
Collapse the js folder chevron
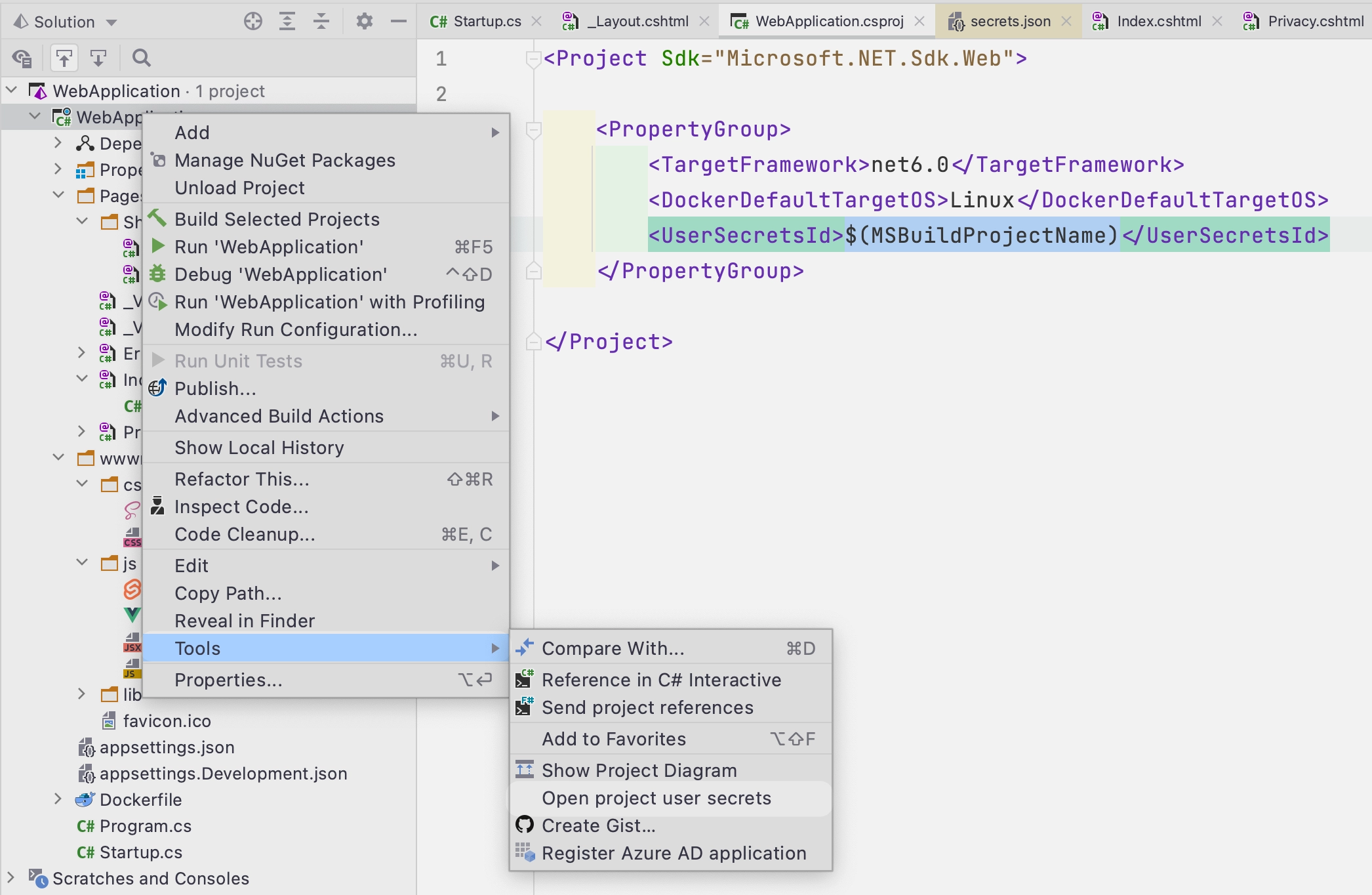[x=82, y=562]
